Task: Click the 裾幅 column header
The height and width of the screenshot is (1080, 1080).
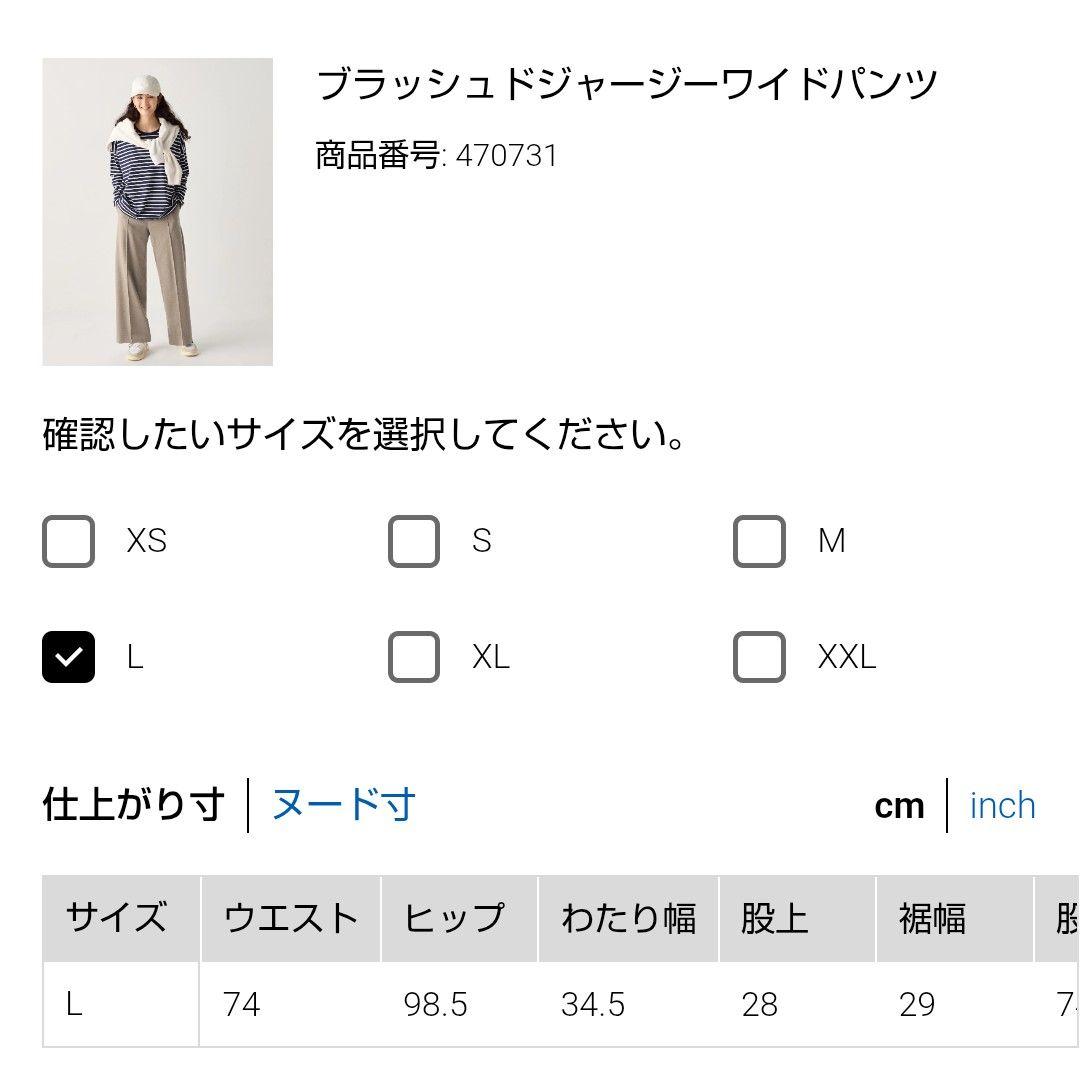Action: click(x=932, y=918)
